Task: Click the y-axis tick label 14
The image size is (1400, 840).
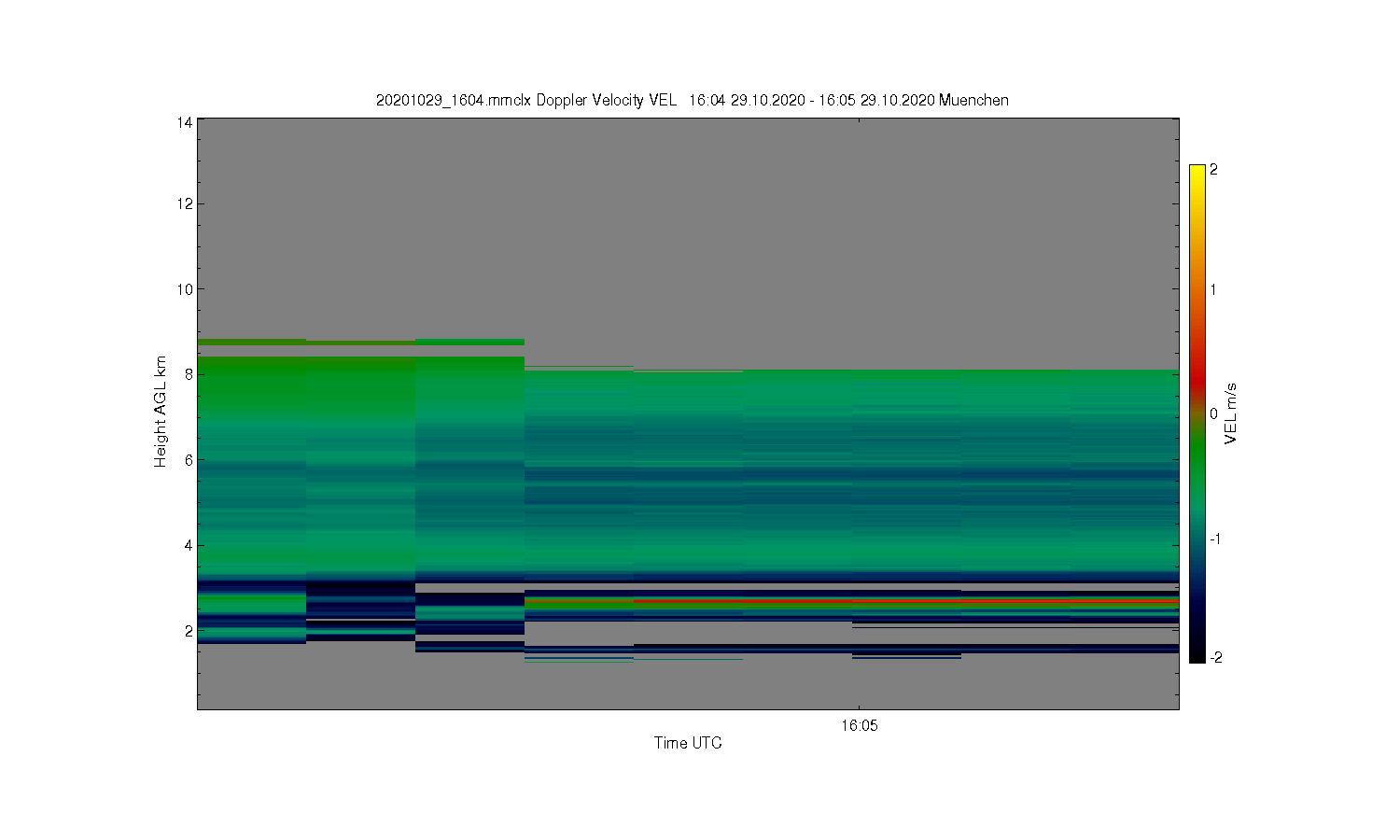Action: [x=186, y=122]
